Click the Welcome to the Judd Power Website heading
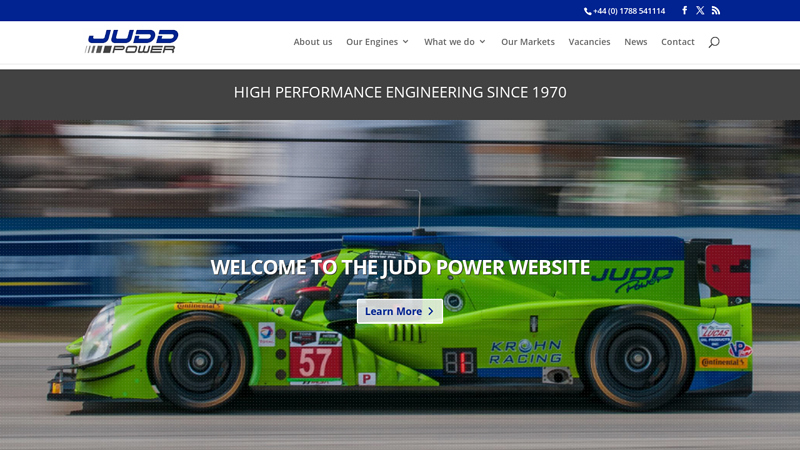 coord(400,267)
